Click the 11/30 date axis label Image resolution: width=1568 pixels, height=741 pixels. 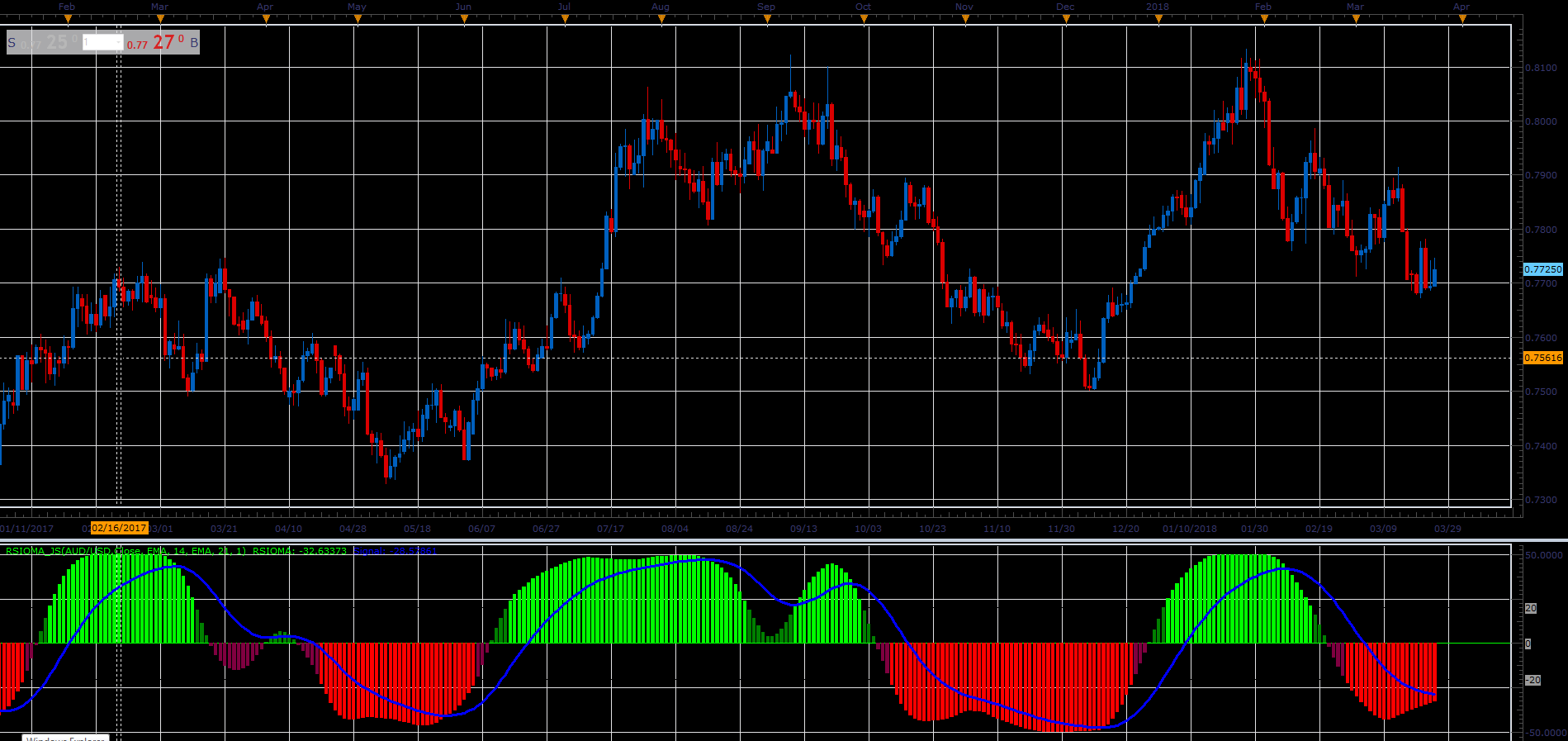1061,529
